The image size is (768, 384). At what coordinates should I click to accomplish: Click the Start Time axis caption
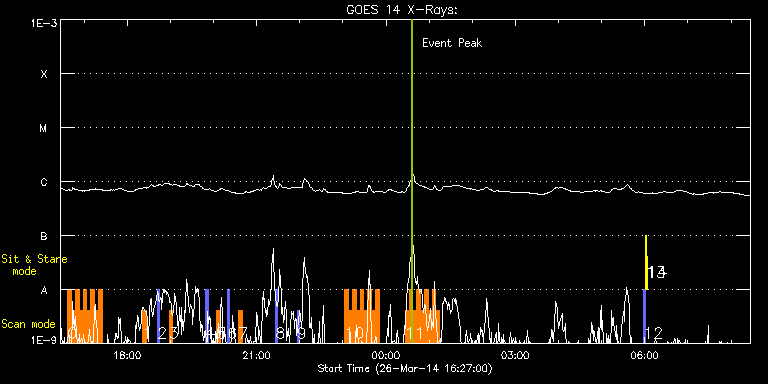[405, 368]
